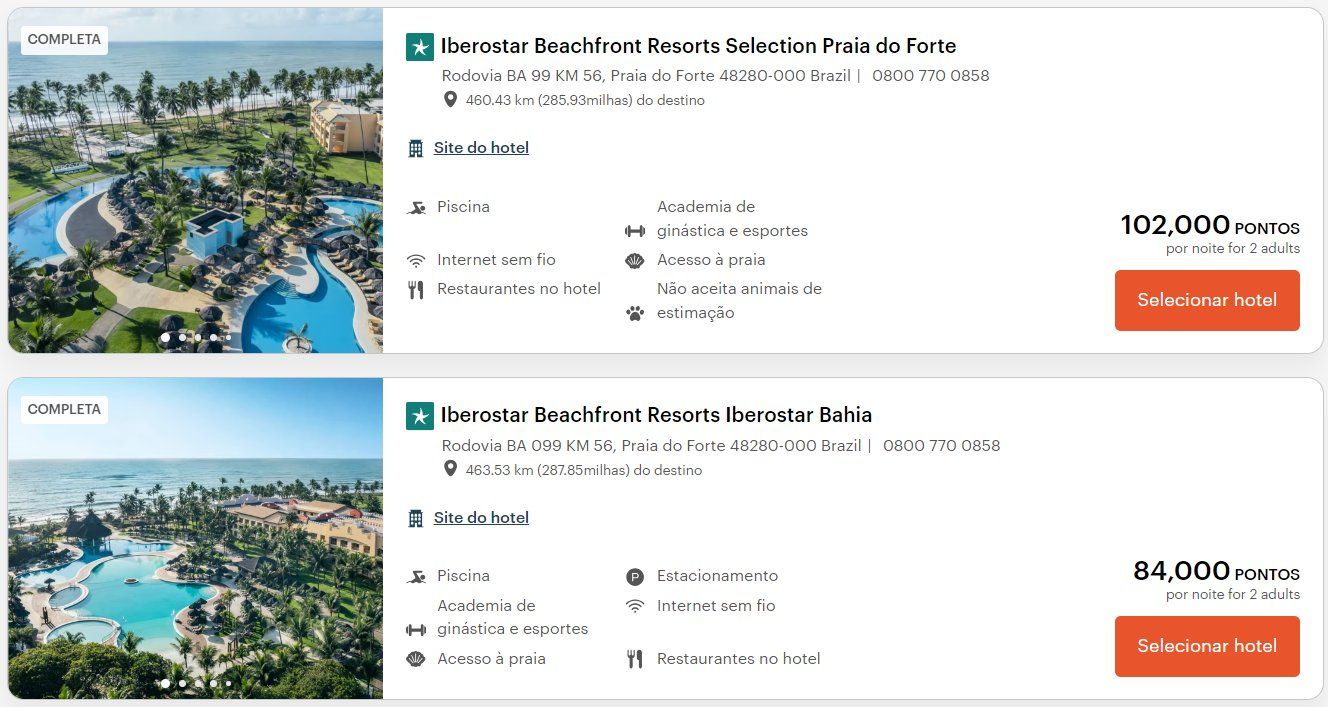Click the parking icon beside Estacionamento

(634, 577)
